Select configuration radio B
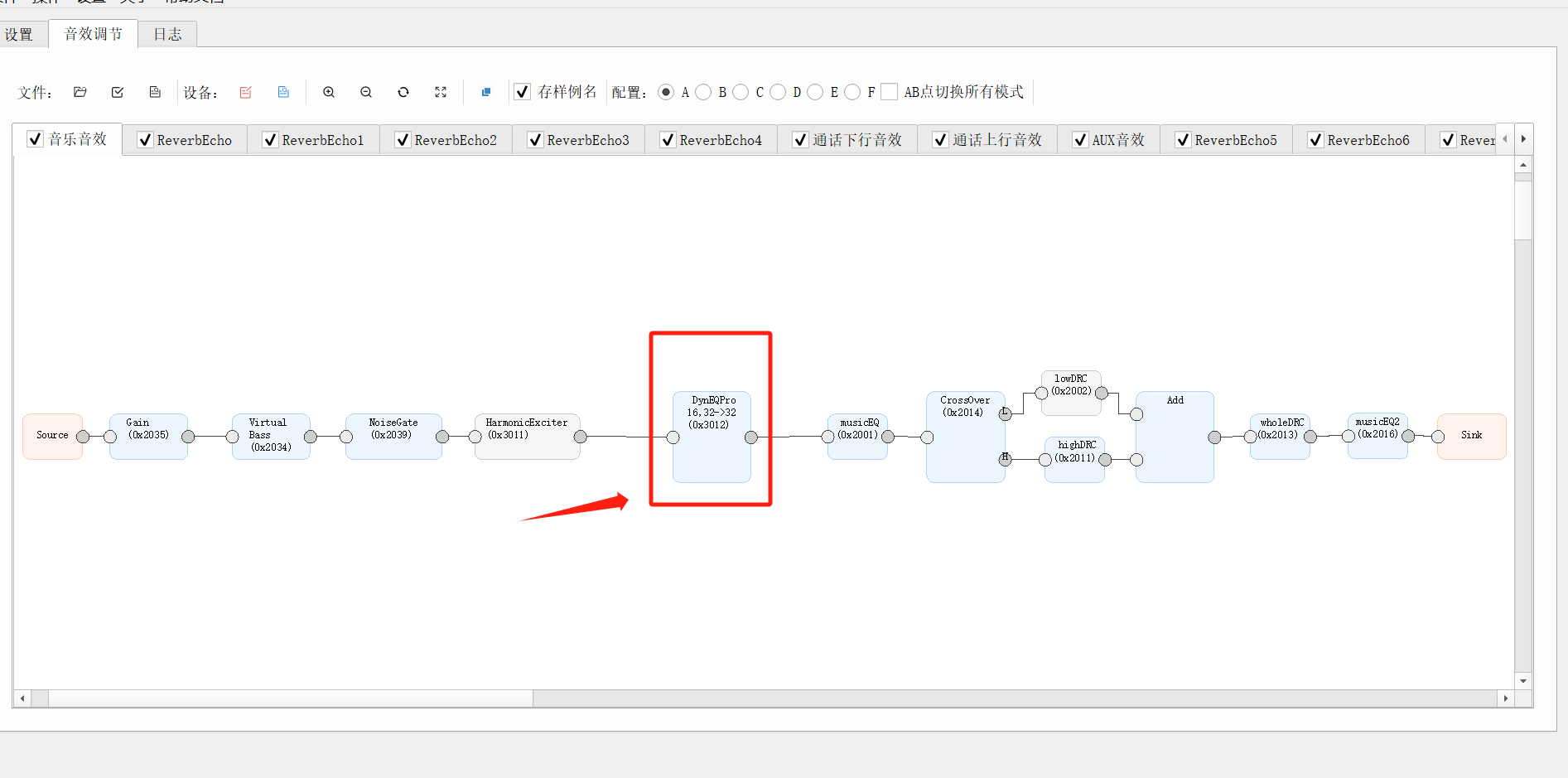The image size is (1568, 778). click(703, 92)
